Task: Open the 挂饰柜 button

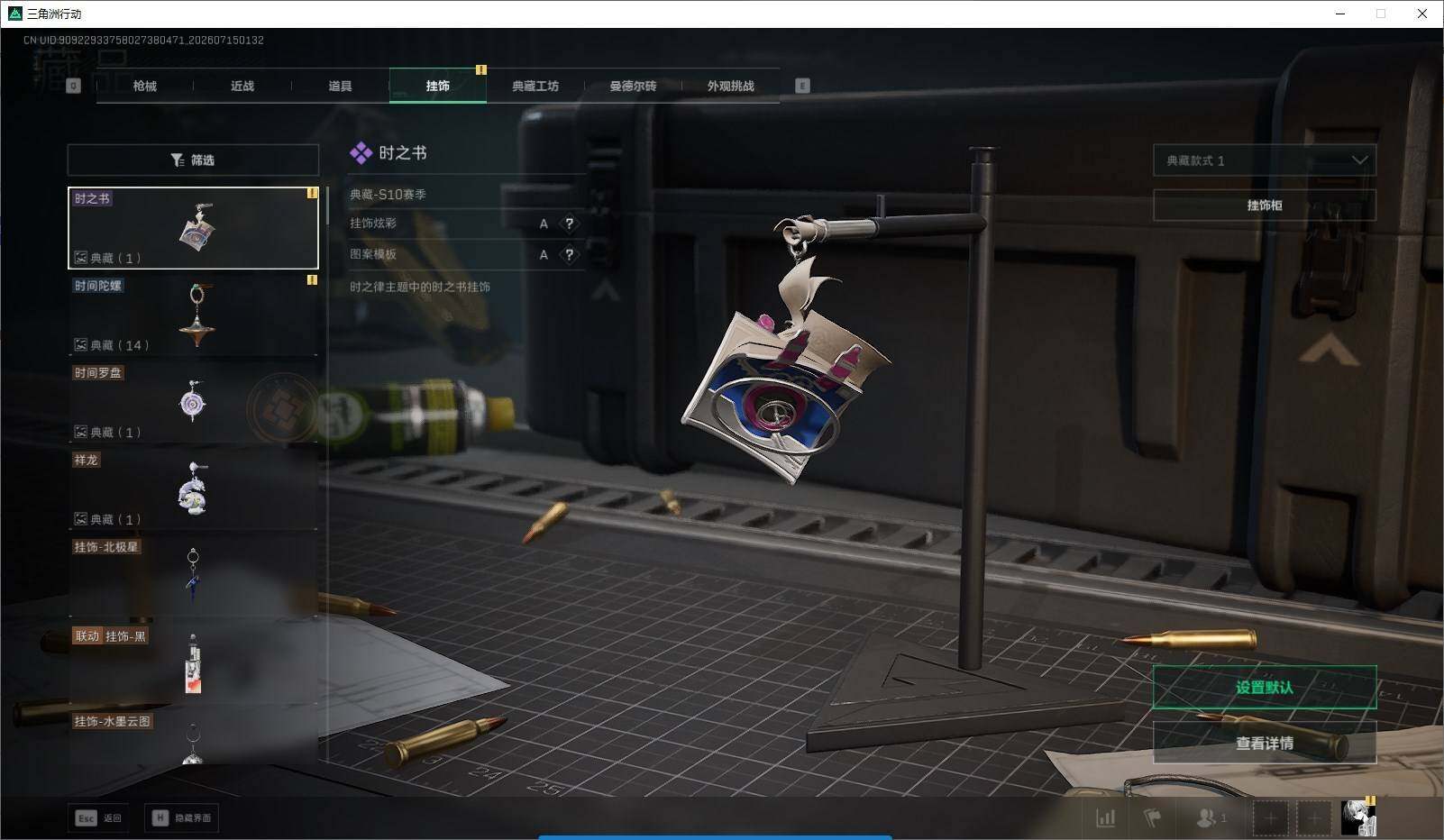Action: [x=1265, y=205]
